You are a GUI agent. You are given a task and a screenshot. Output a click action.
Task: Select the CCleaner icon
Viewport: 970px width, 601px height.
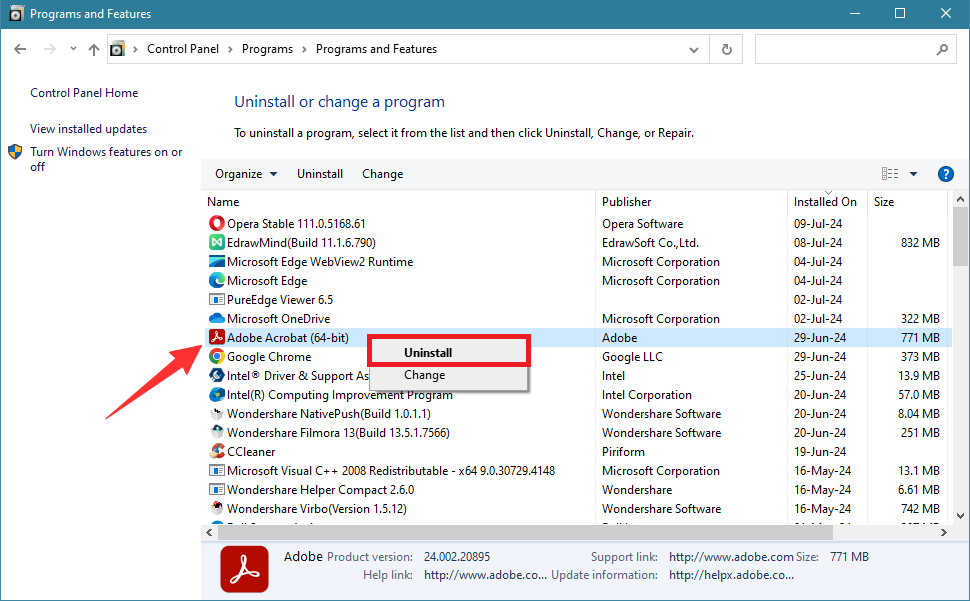pyautogui.click(x=217, y=451)
